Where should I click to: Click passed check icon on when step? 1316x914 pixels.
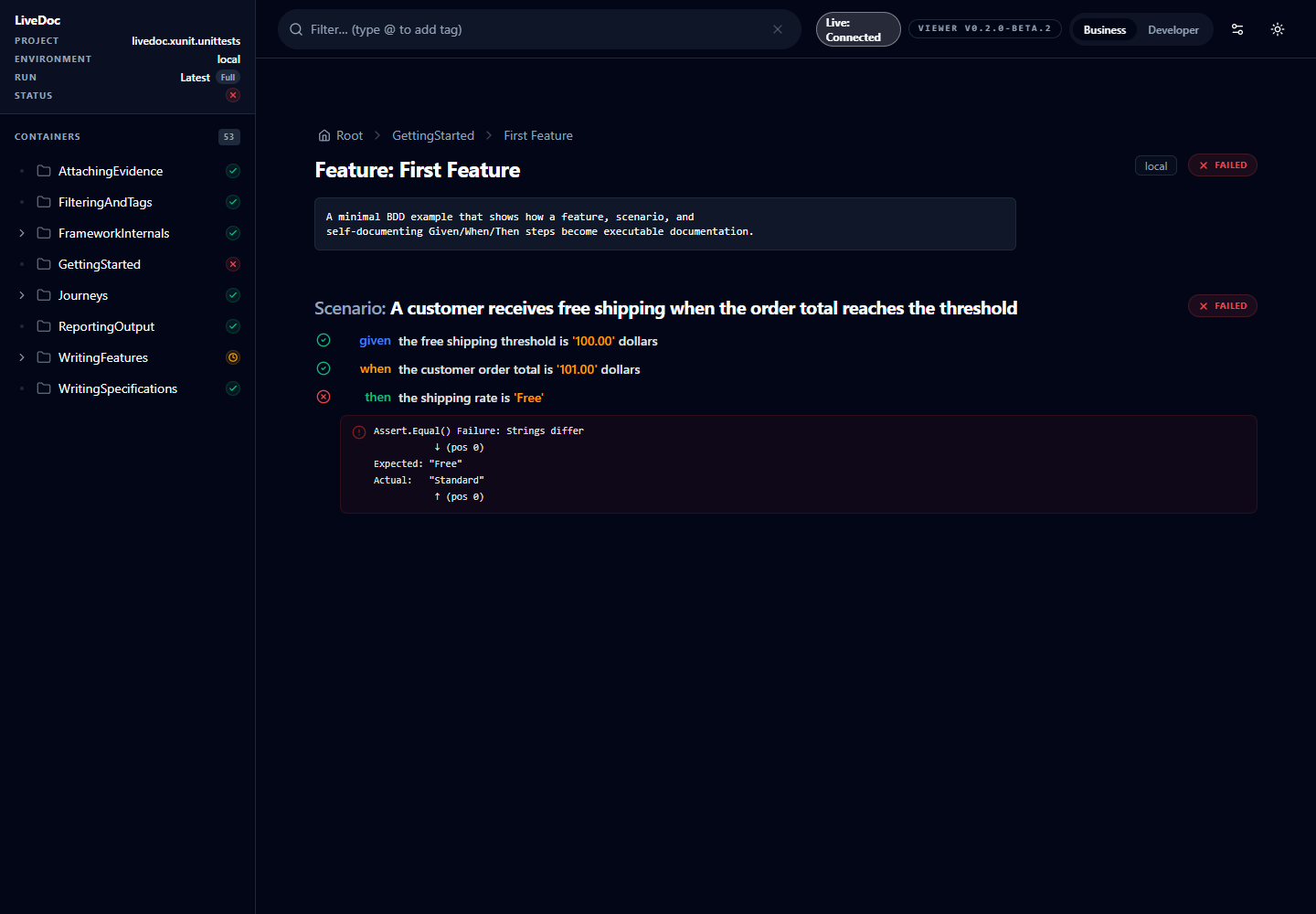(324, 368)
